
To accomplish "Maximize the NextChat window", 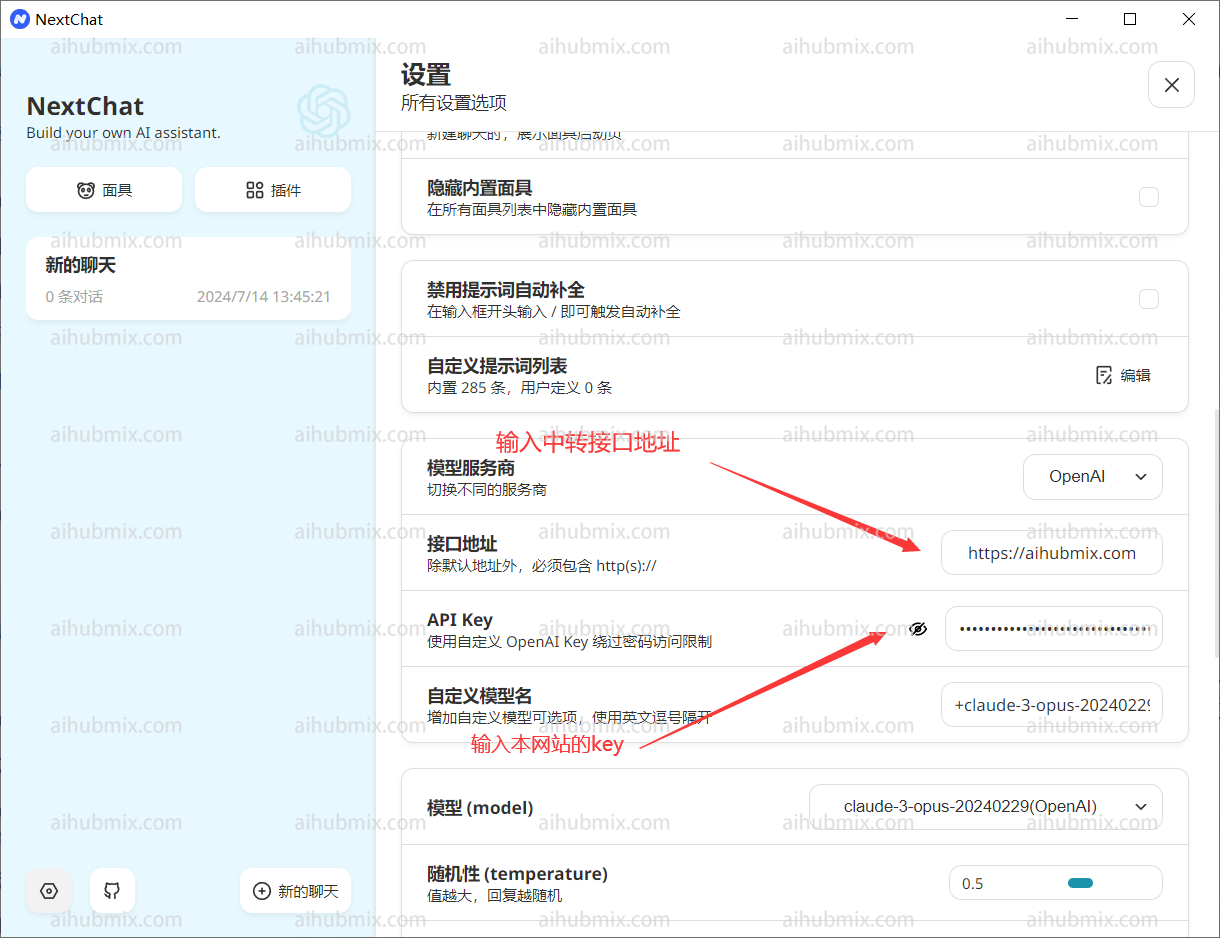I will tap(1130, 19).
